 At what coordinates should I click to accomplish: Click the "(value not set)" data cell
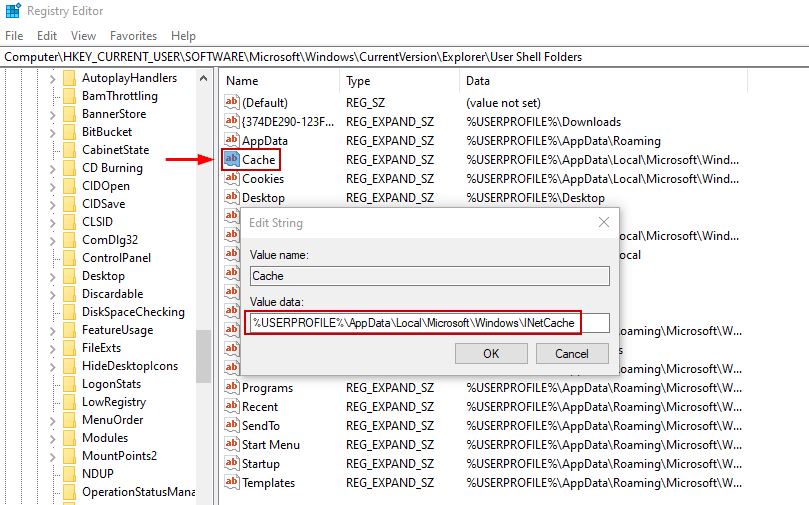503,103
